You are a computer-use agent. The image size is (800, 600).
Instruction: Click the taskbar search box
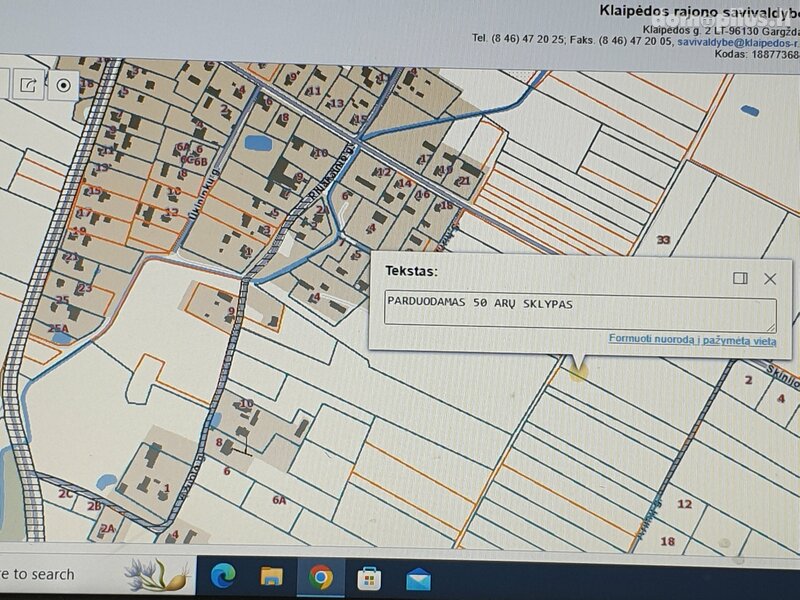click(x=97, y=574)
